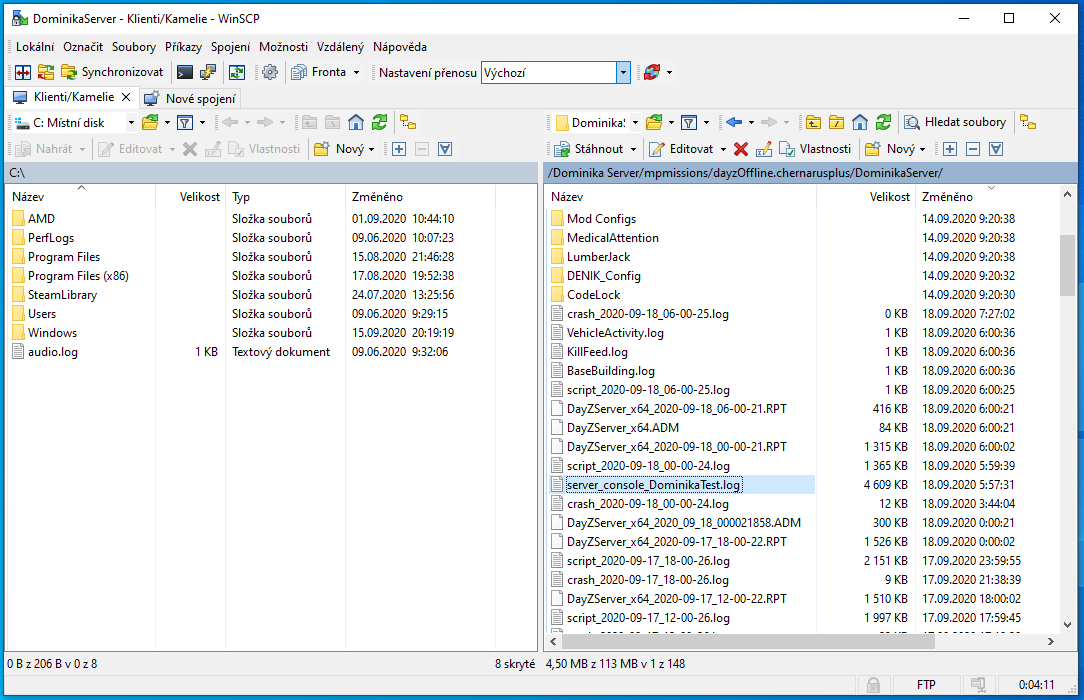This screenshot has width=1084, height=700.
Task: Click Hledat soubory to find files
Action: [955, 122]
